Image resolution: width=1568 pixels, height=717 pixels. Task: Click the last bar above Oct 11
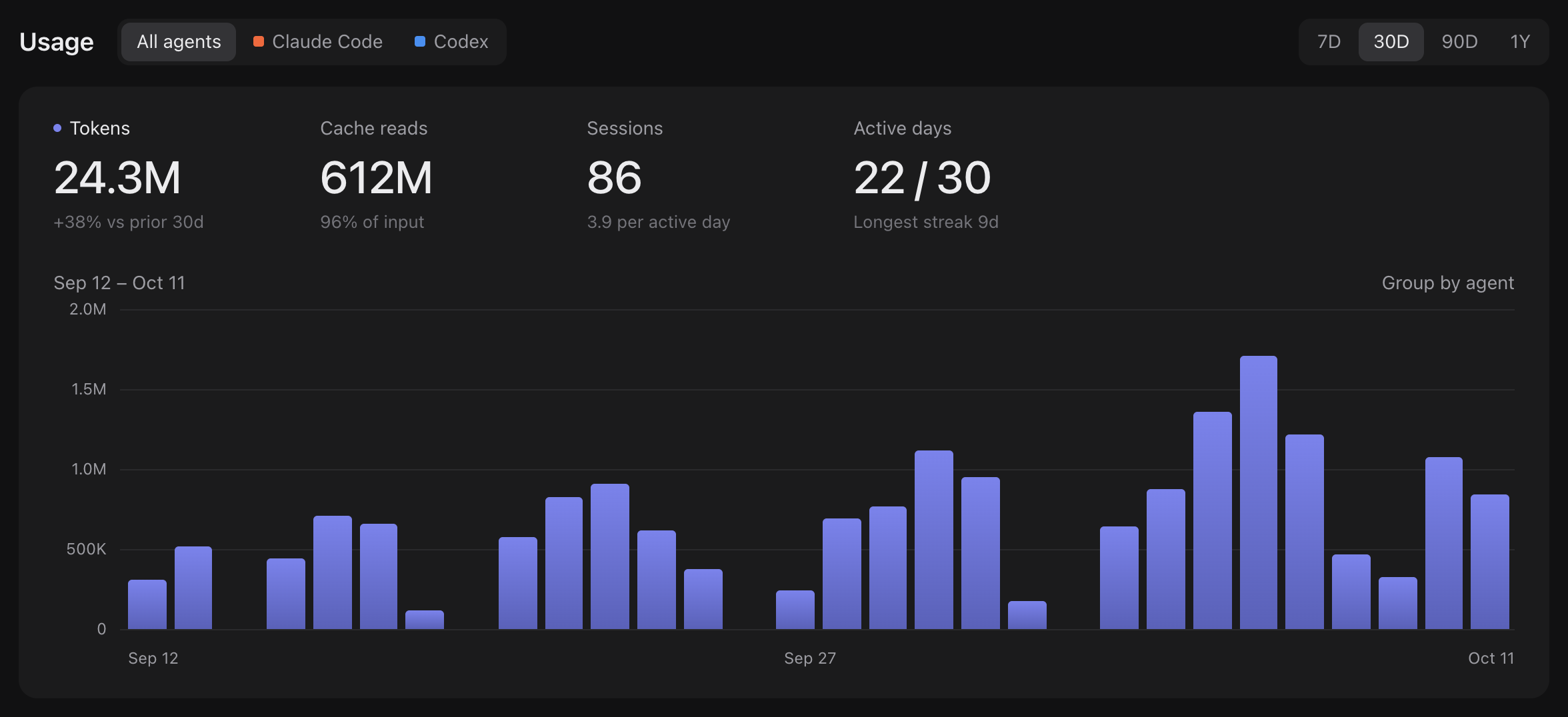point(1489,562)
